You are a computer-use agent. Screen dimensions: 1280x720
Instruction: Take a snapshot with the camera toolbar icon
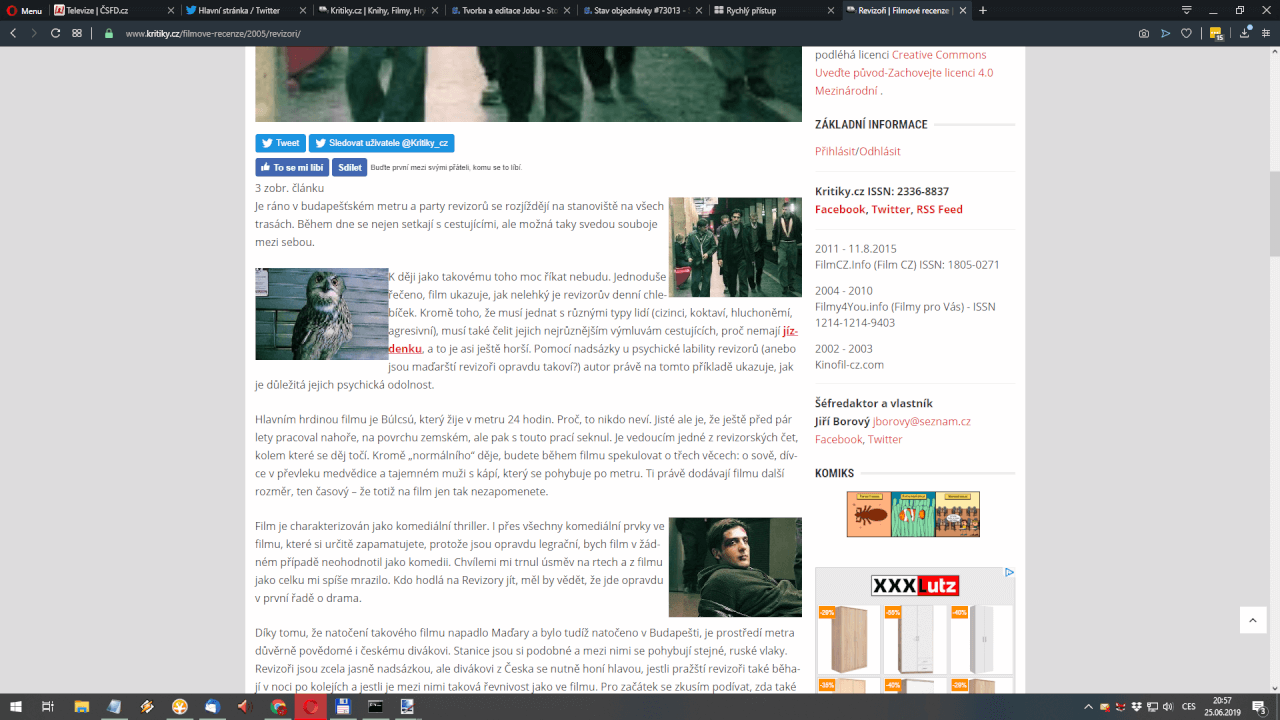[1143, 32]
